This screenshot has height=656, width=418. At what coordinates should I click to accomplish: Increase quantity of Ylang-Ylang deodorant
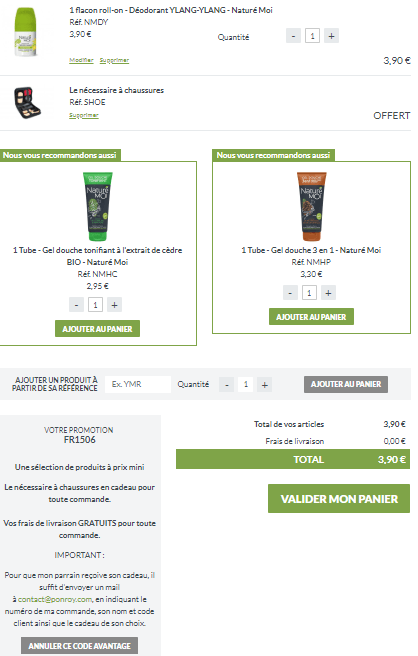(331, 36)
